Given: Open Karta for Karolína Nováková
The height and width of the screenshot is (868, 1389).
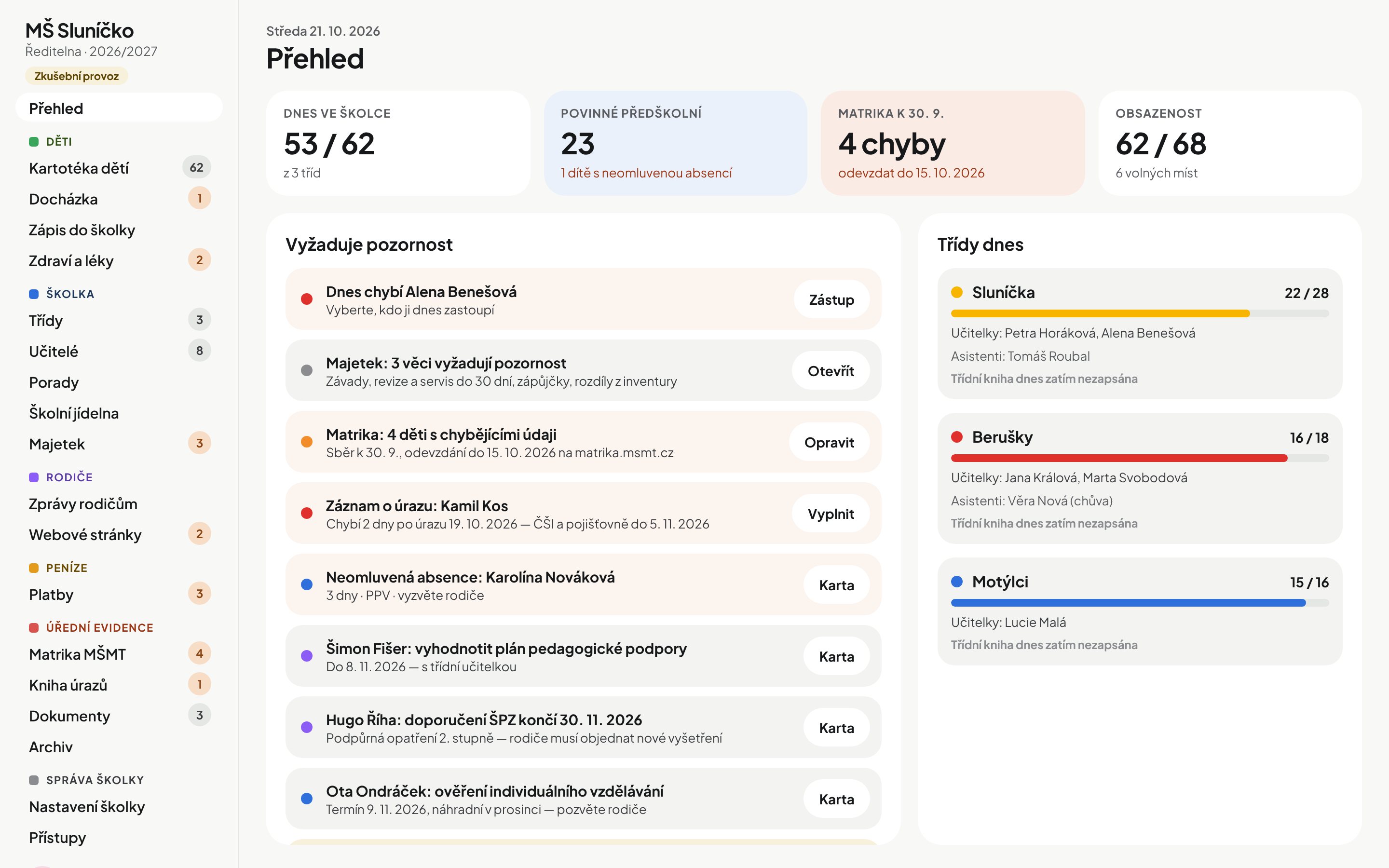Looking at the screenshot, I should click(836, 585).
